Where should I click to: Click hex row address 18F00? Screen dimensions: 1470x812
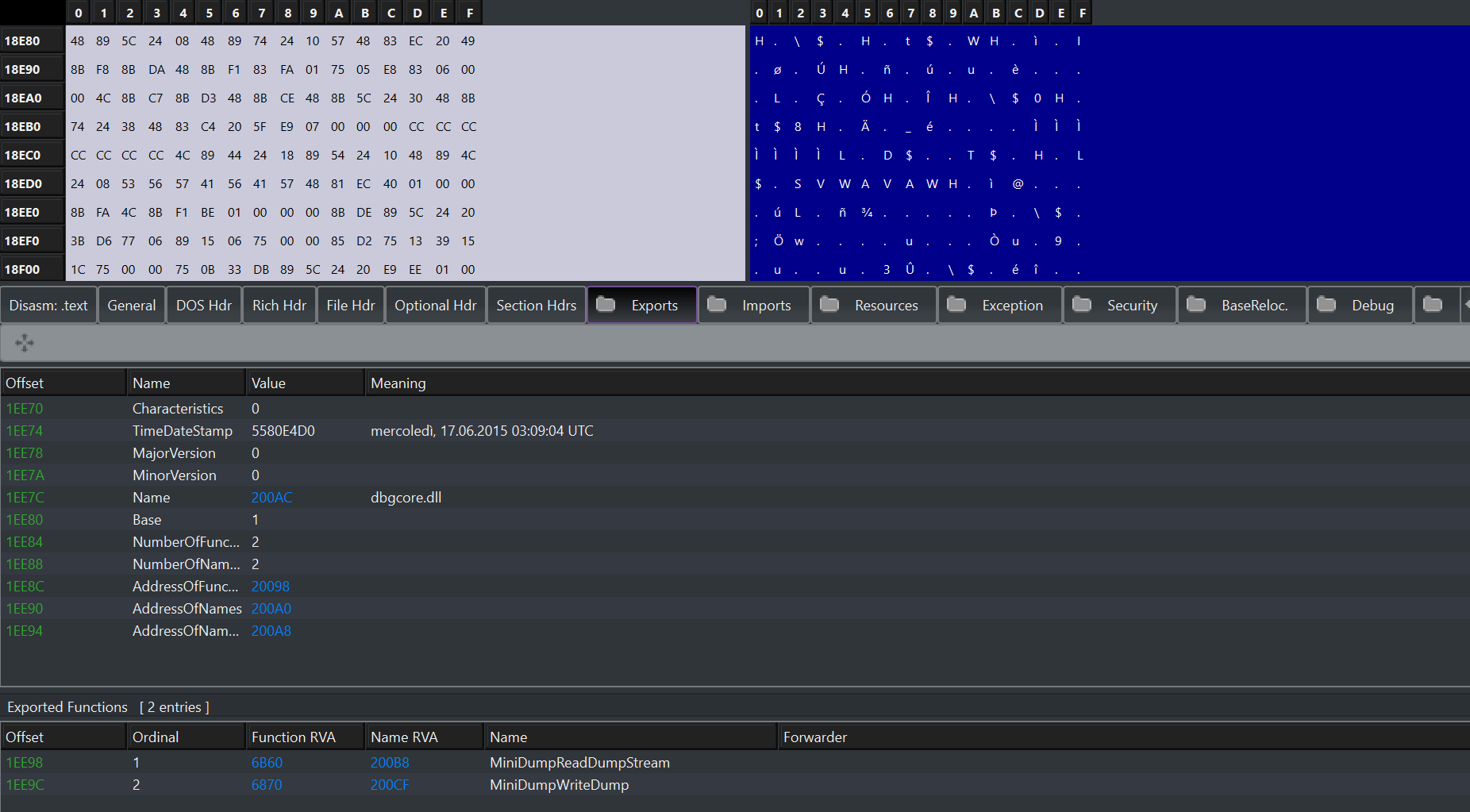[x=32, y=269]
